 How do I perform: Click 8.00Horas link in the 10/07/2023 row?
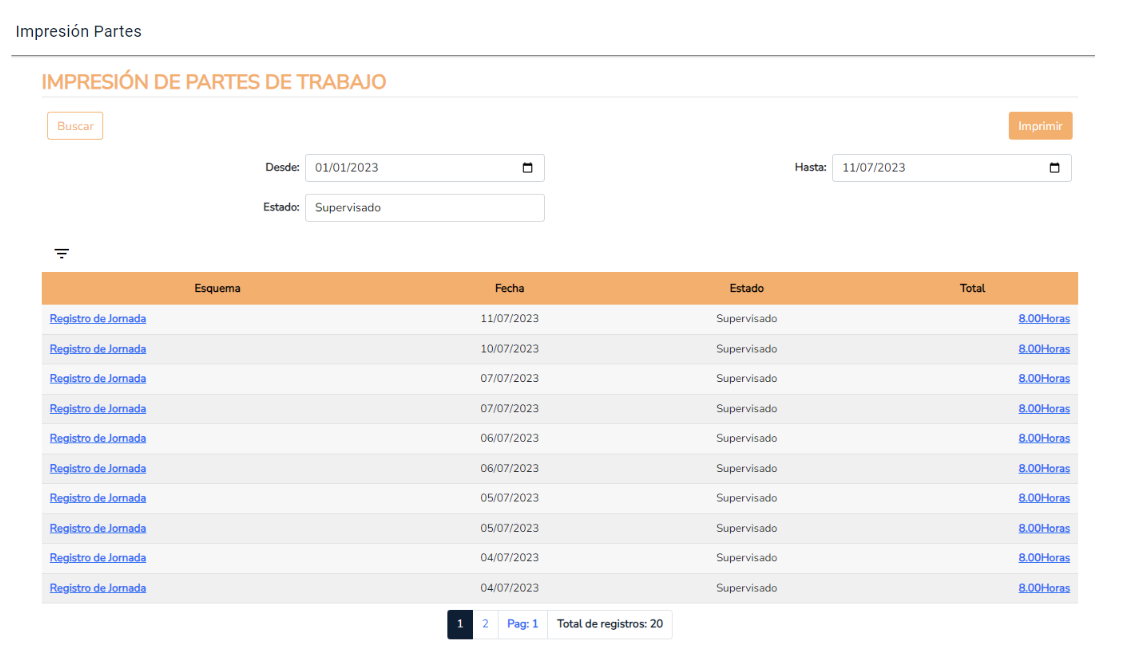[1043, 349]
